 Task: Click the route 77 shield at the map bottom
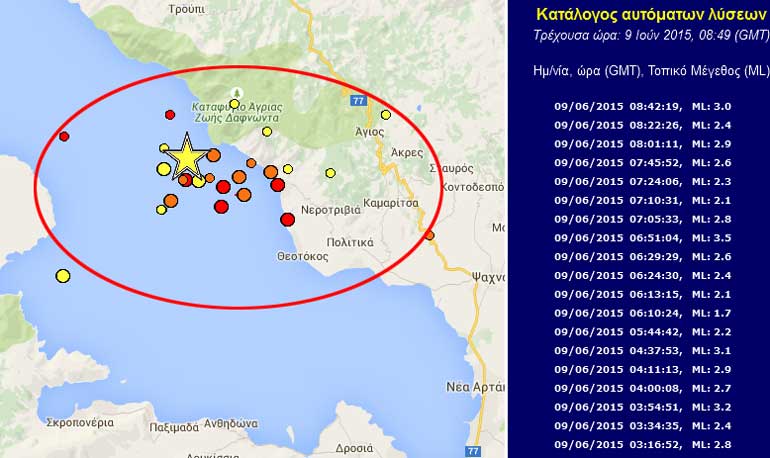pyautogui.click(x=473, y=450)
